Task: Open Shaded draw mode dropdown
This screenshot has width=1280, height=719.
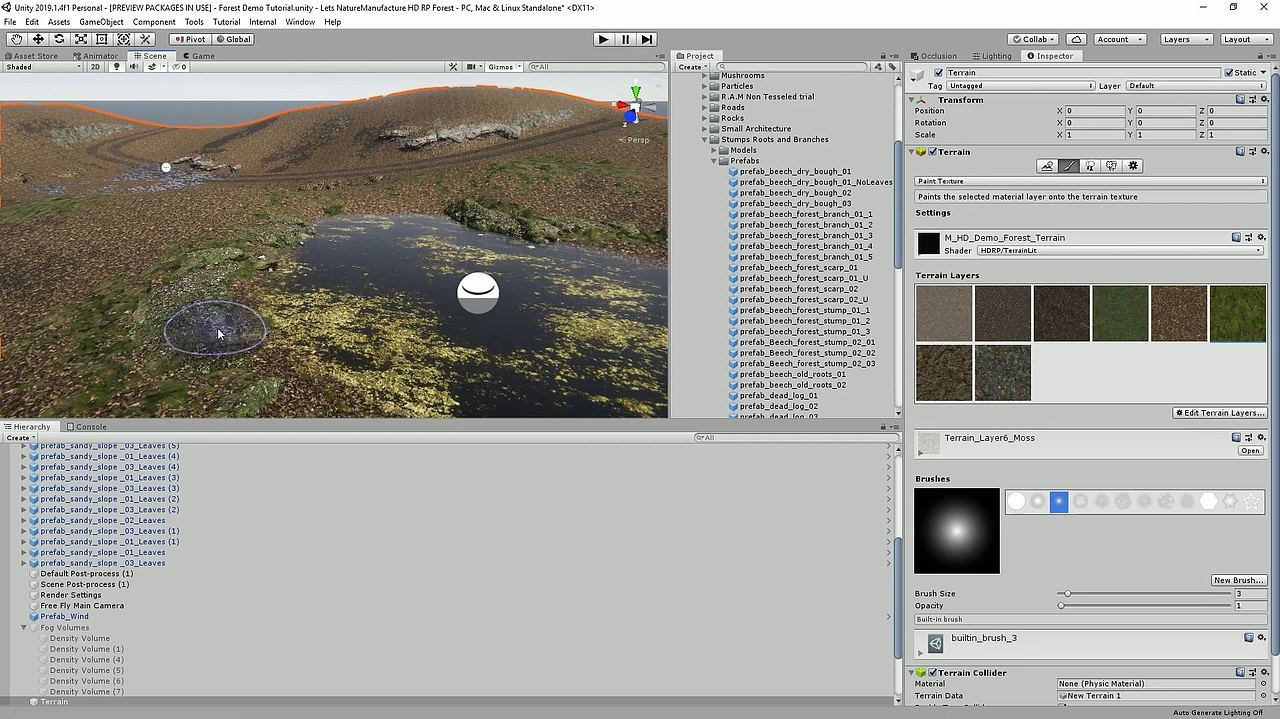Action: pyautogui.click(x=43, y=67)
